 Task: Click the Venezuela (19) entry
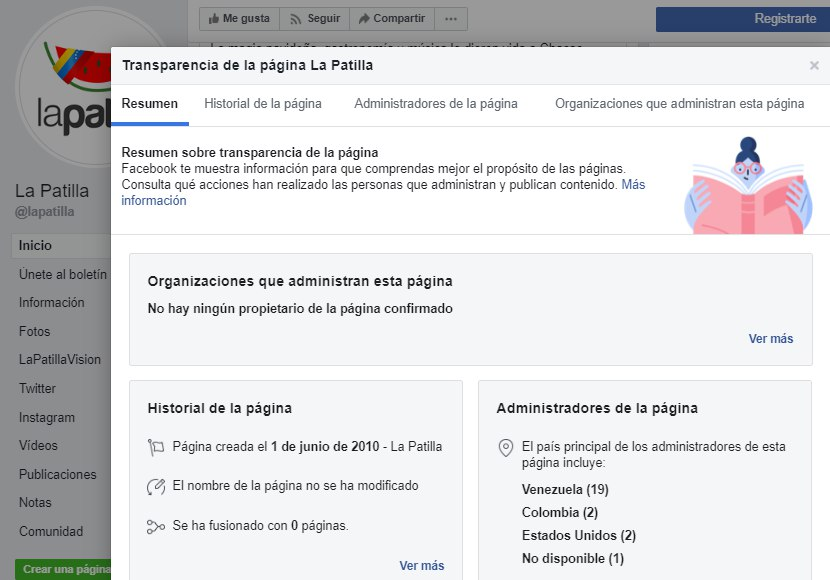pyautogui.click(x=565, y=490)
